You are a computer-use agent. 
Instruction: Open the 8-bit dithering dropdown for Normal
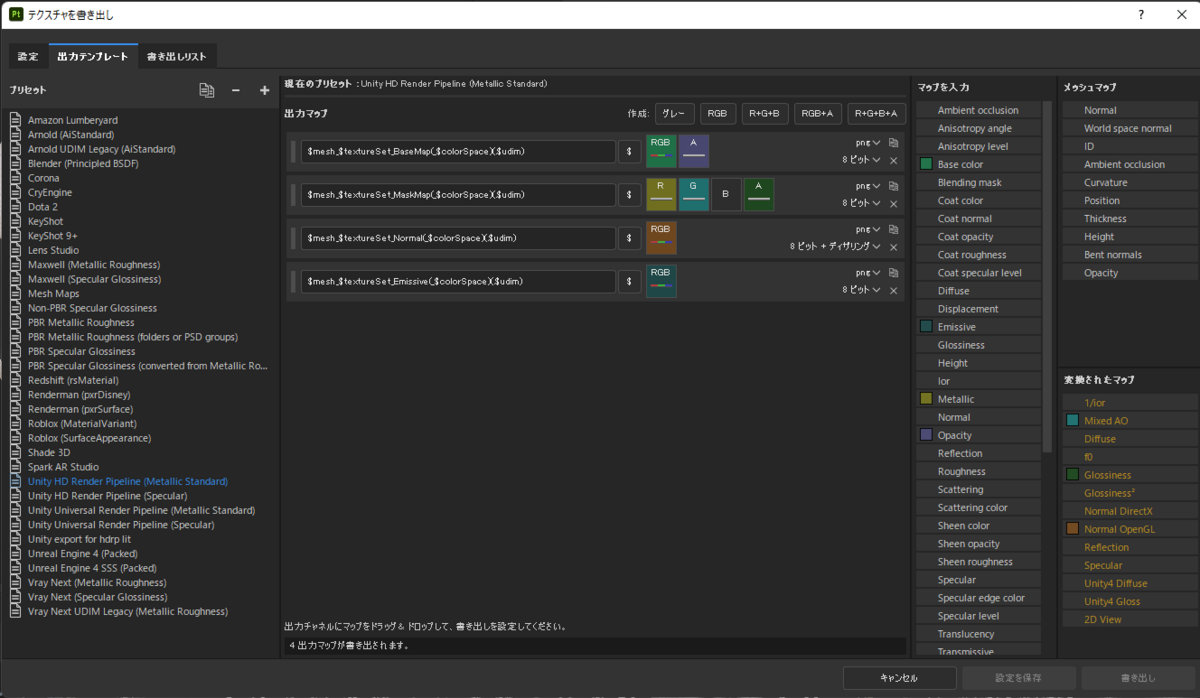(835, 246)
